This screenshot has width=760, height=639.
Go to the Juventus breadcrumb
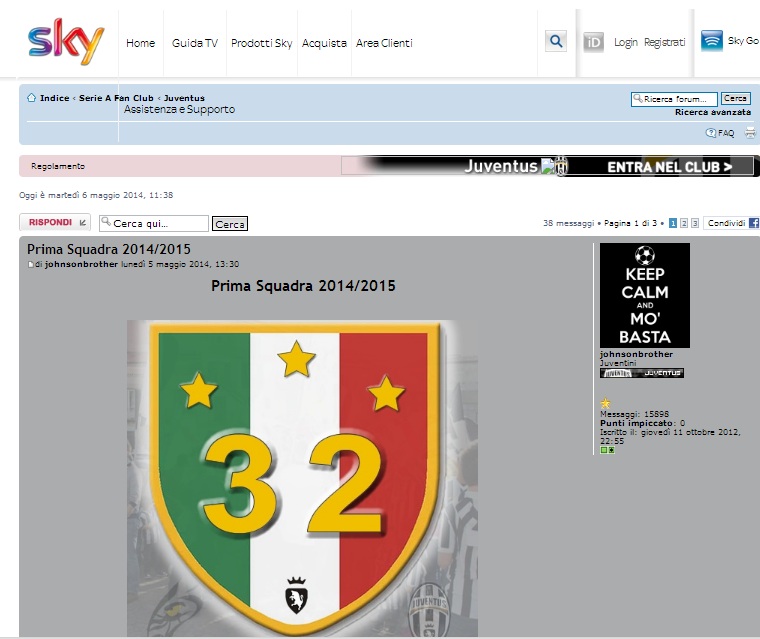tap(184, 98)
